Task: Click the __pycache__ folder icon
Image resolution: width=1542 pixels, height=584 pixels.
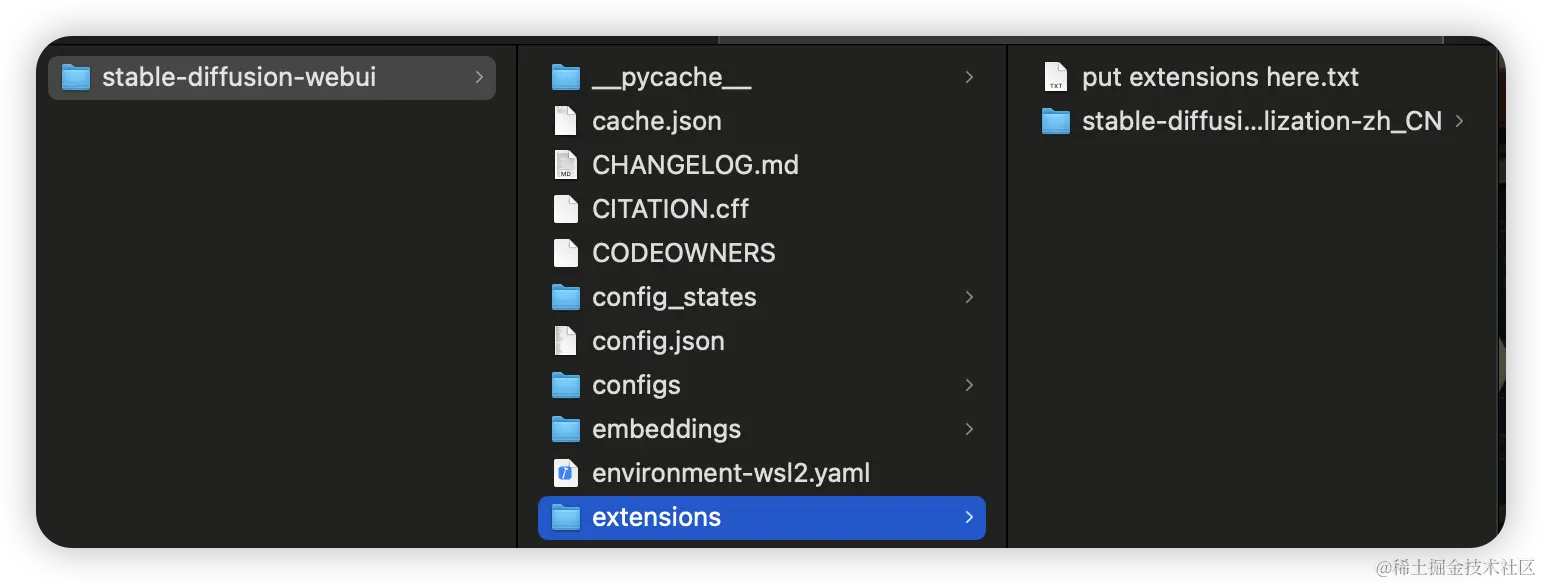Action: pos(566,77)
